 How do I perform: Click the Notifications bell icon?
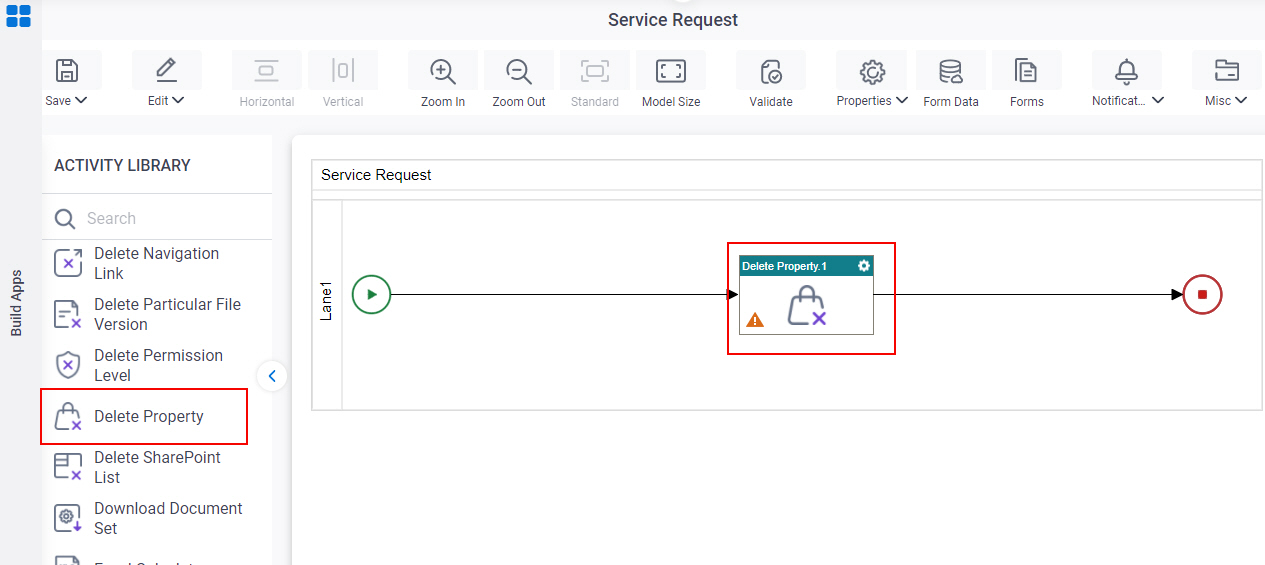[x=1127, y=72]
